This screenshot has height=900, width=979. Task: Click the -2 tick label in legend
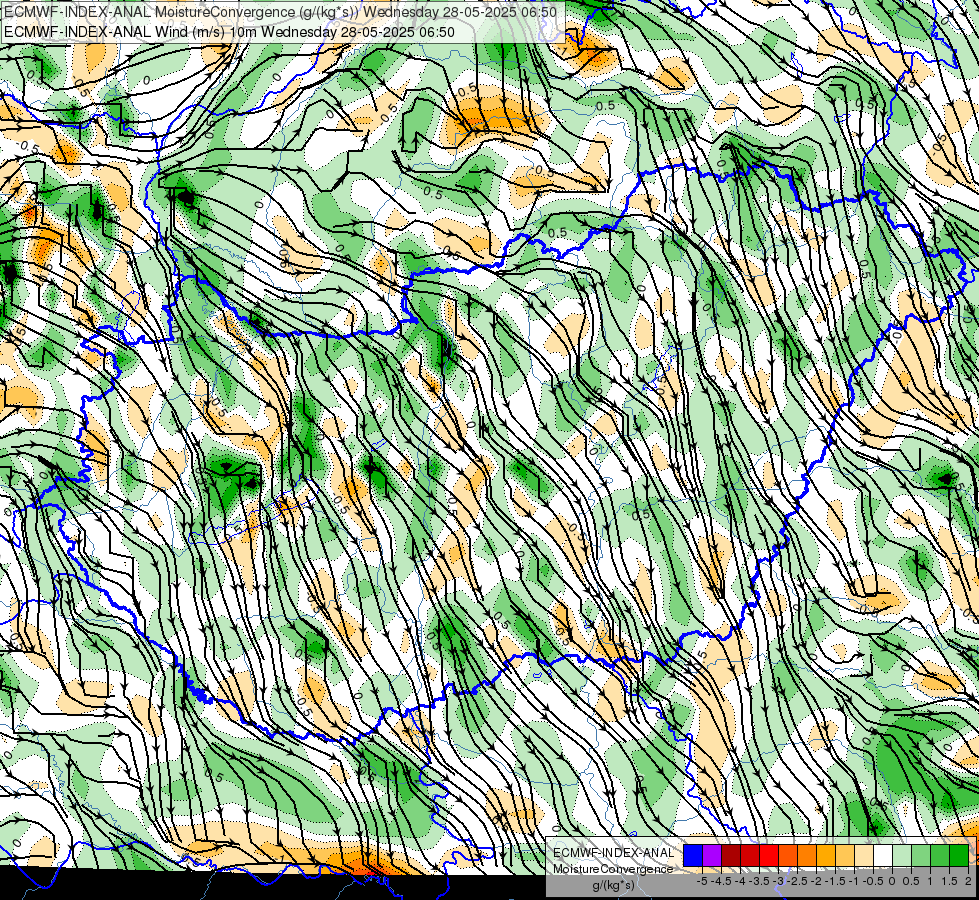(816, 881)
